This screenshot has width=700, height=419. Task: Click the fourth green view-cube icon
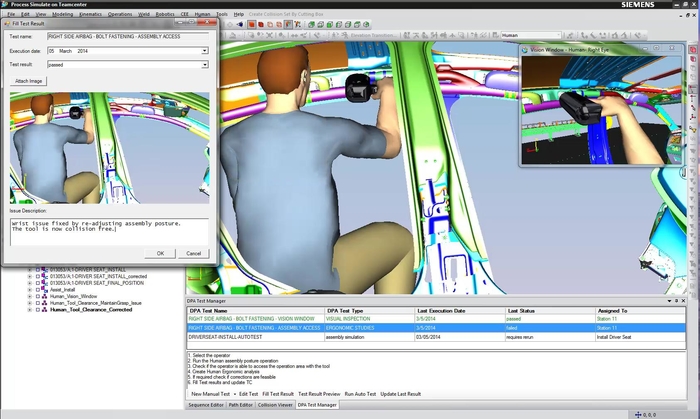(x=339, y=25)
